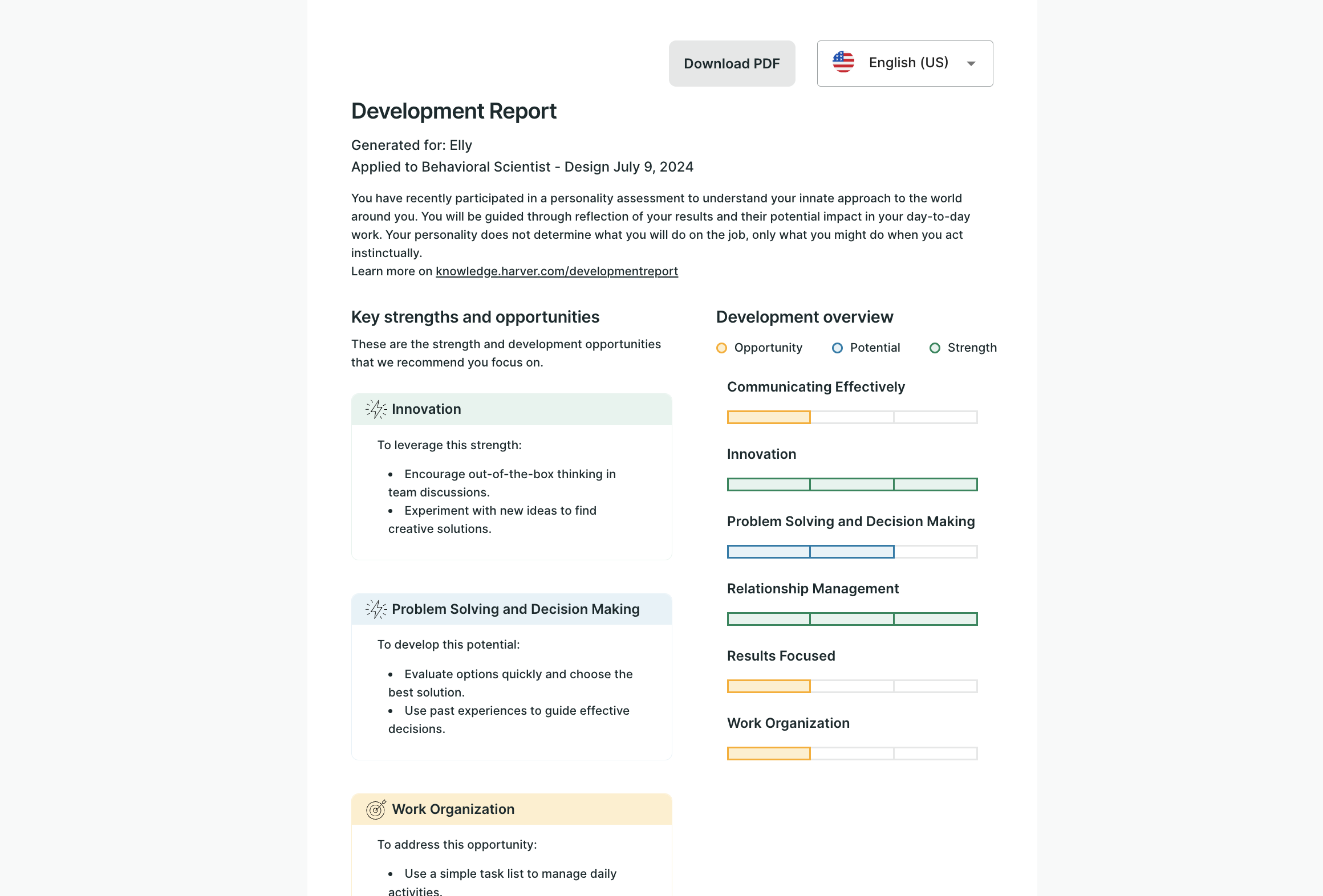Click the Problem Solving blue progress bar
Image resolution: width=1323 pixels, height=896 pixels.
pyautogui.click(x=852, y=552)
